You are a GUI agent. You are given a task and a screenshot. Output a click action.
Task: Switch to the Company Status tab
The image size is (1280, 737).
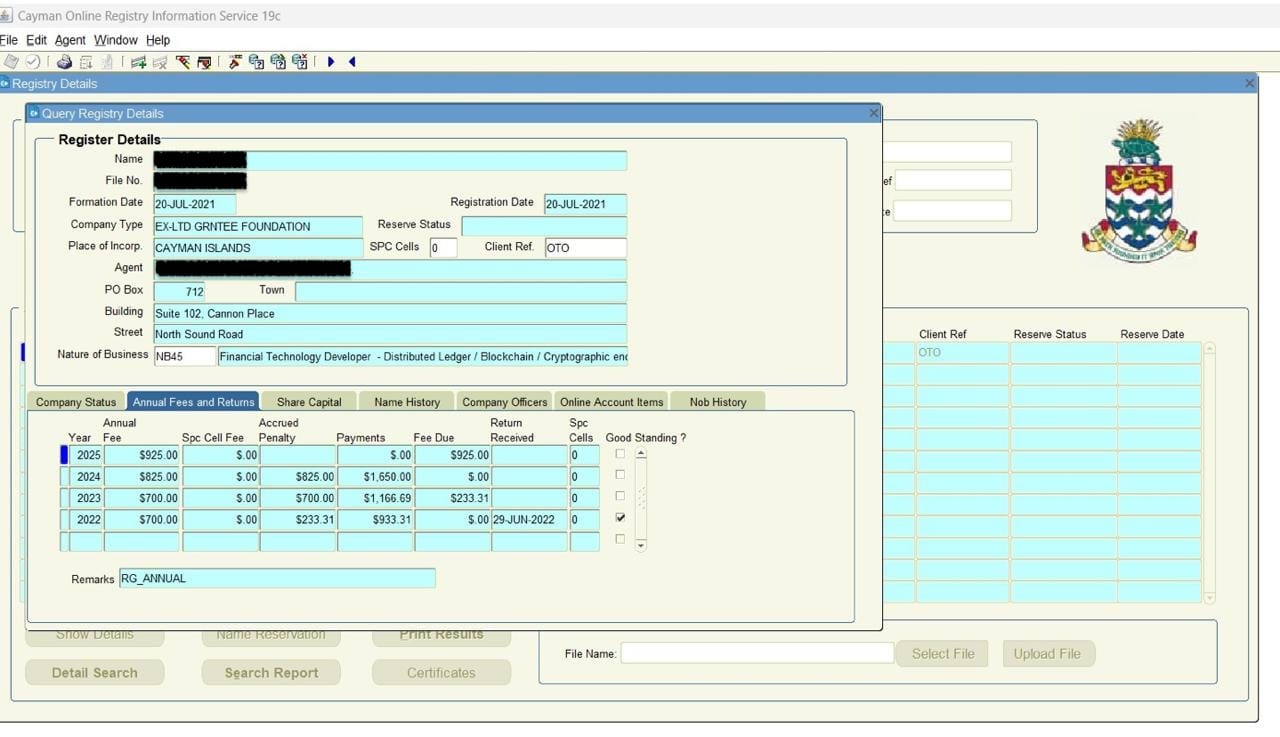click(76, 402)
